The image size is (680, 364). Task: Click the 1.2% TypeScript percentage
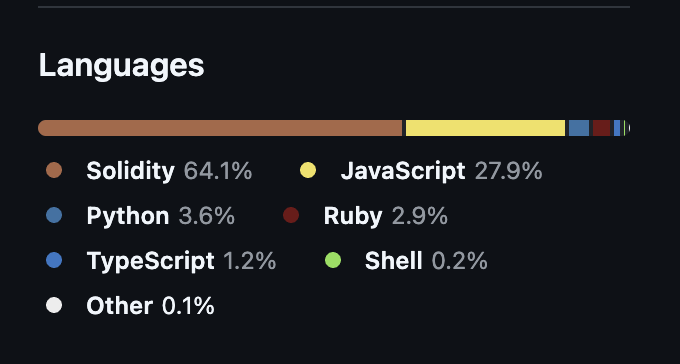[x=250, y=261]
